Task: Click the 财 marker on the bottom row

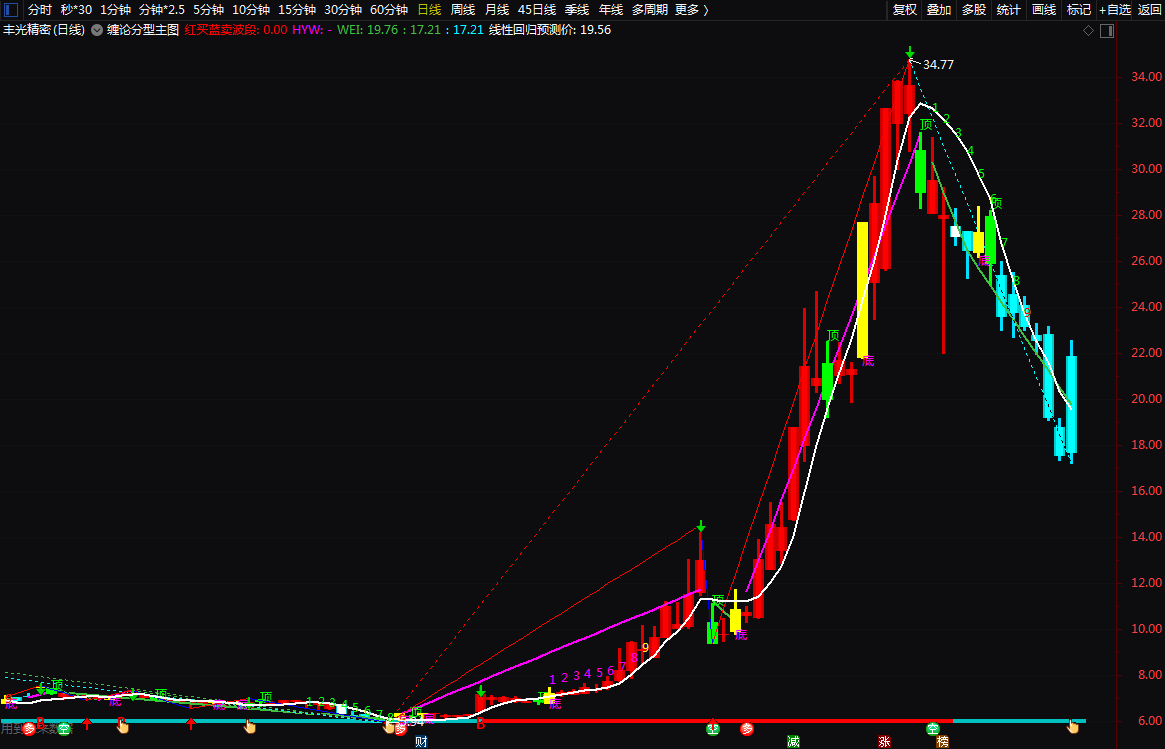Action: pos(421,742)
